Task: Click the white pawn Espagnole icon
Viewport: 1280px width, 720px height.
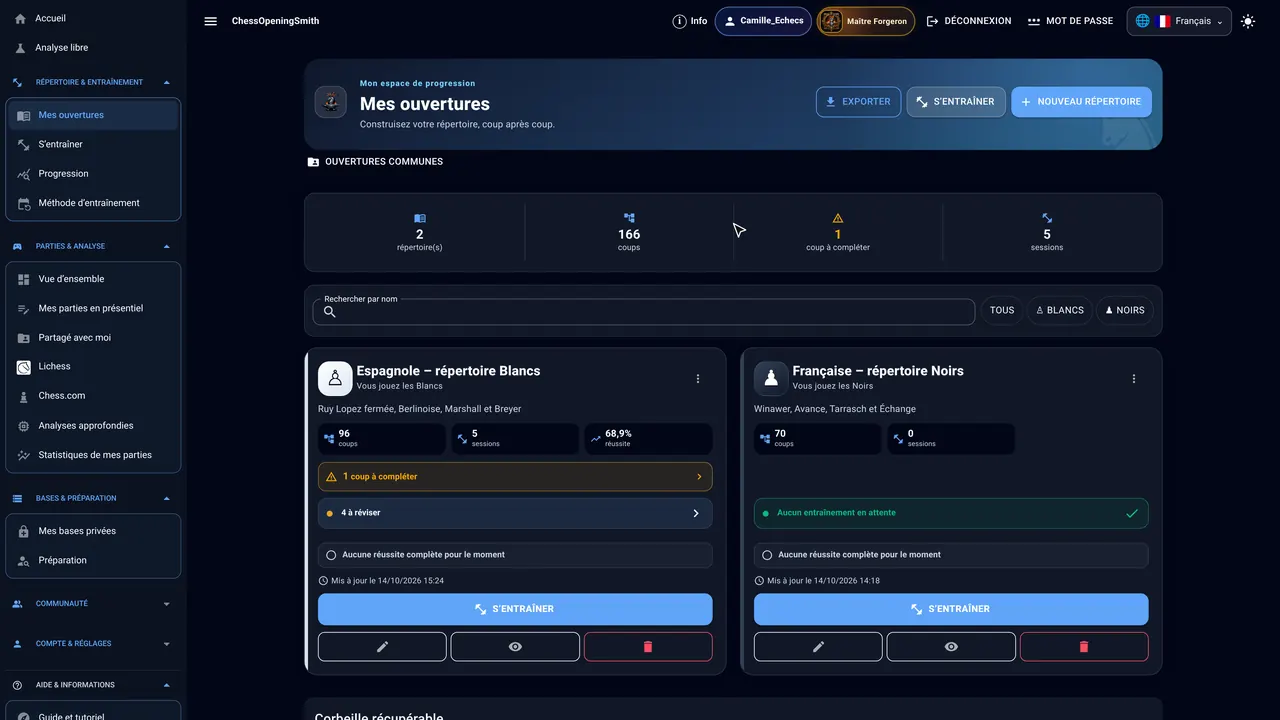Action: pos(335,378)
